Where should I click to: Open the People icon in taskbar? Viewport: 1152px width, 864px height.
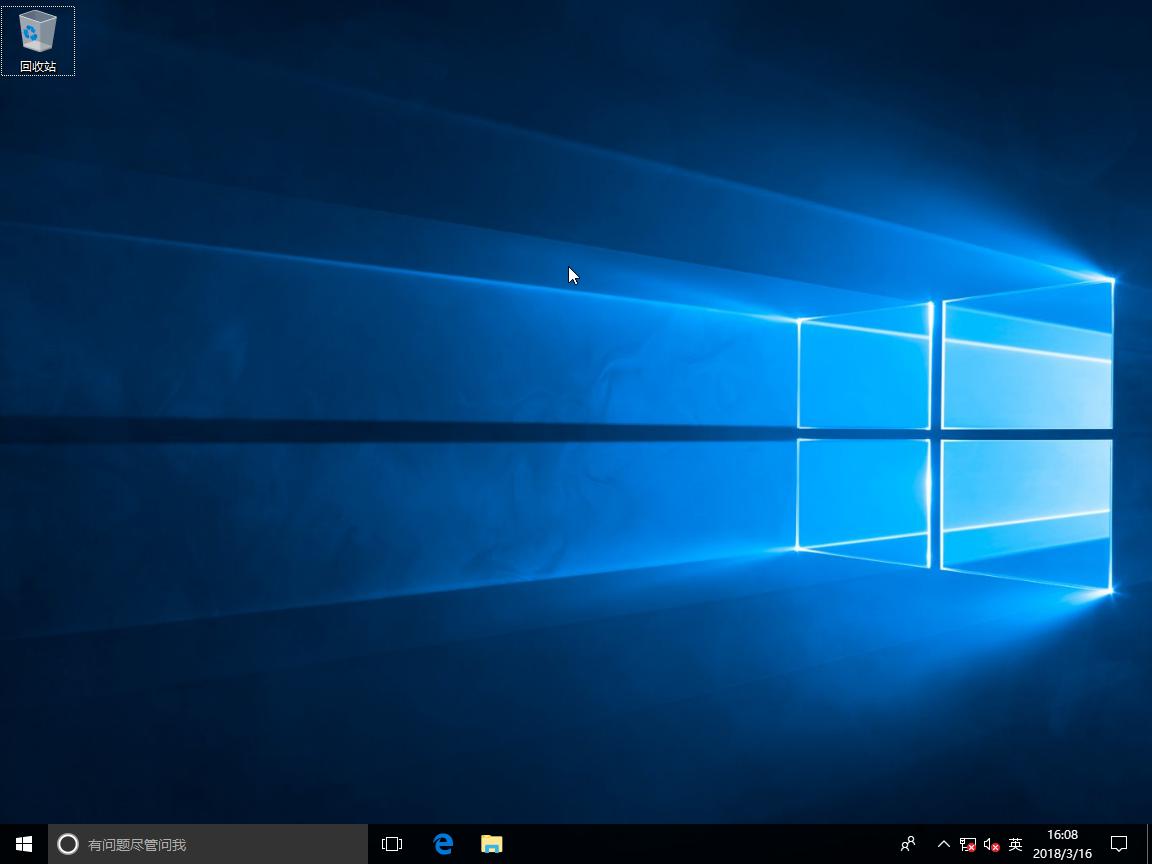click(908, 844)
